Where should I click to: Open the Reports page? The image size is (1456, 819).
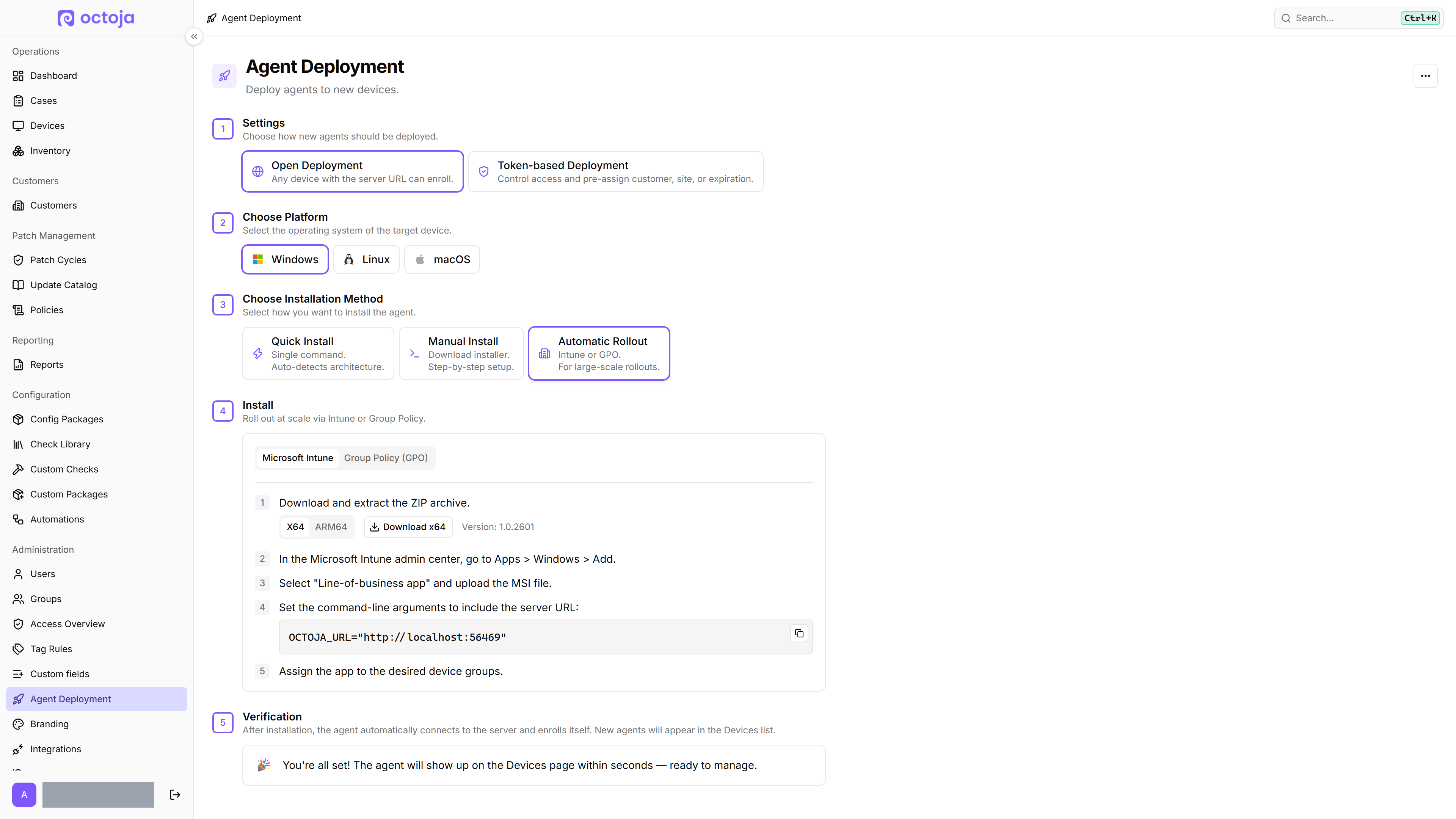pyautogui.click(x=97, y=364)
